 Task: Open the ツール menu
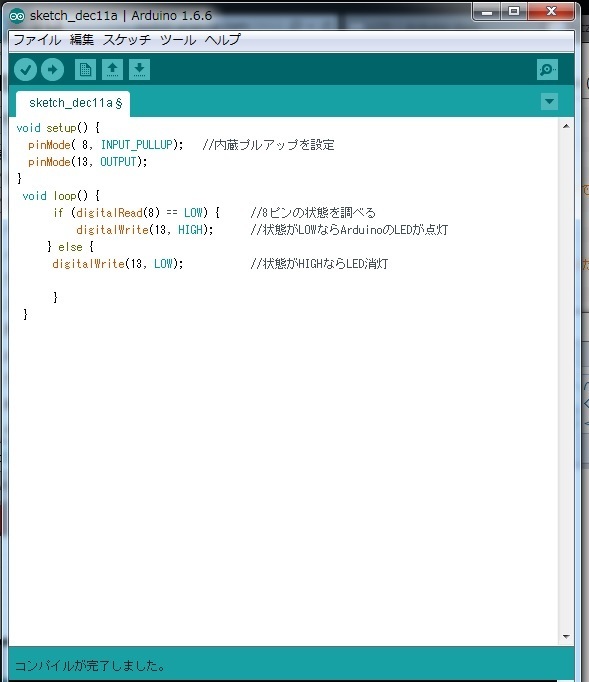click(178, 40)
